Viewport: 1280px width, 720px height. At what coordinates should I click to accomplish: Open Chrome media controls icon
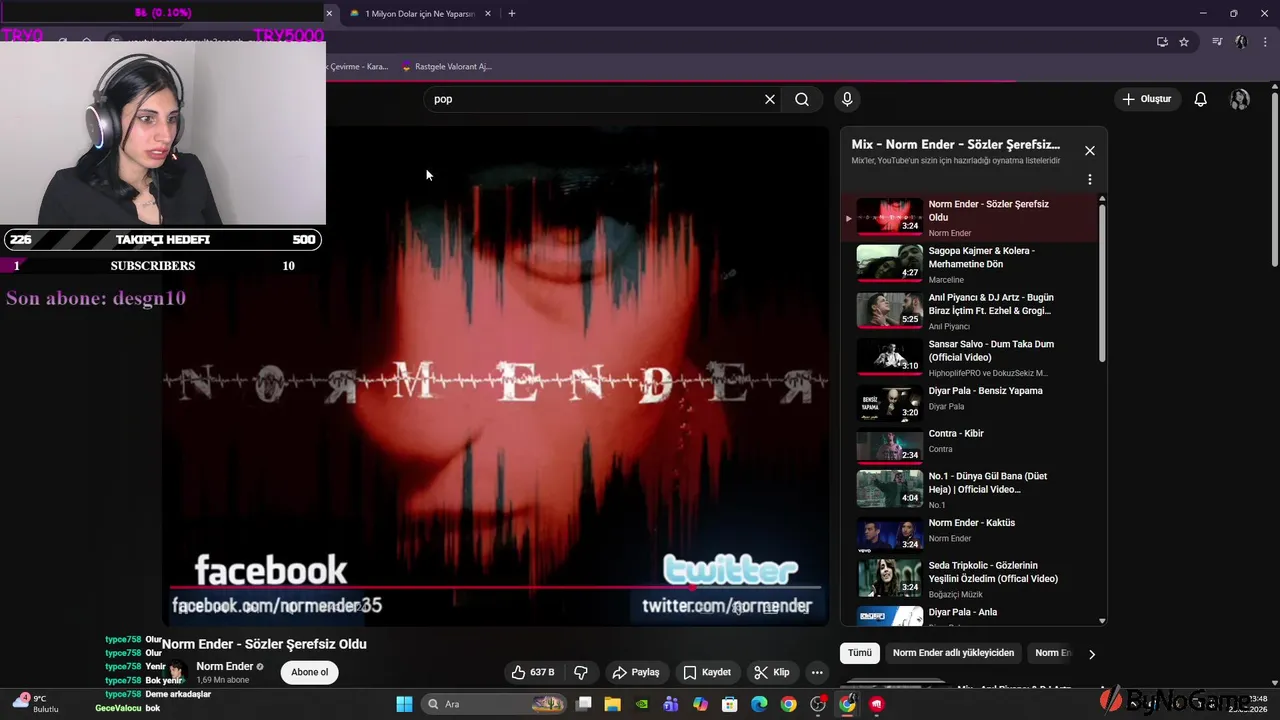1217,42
